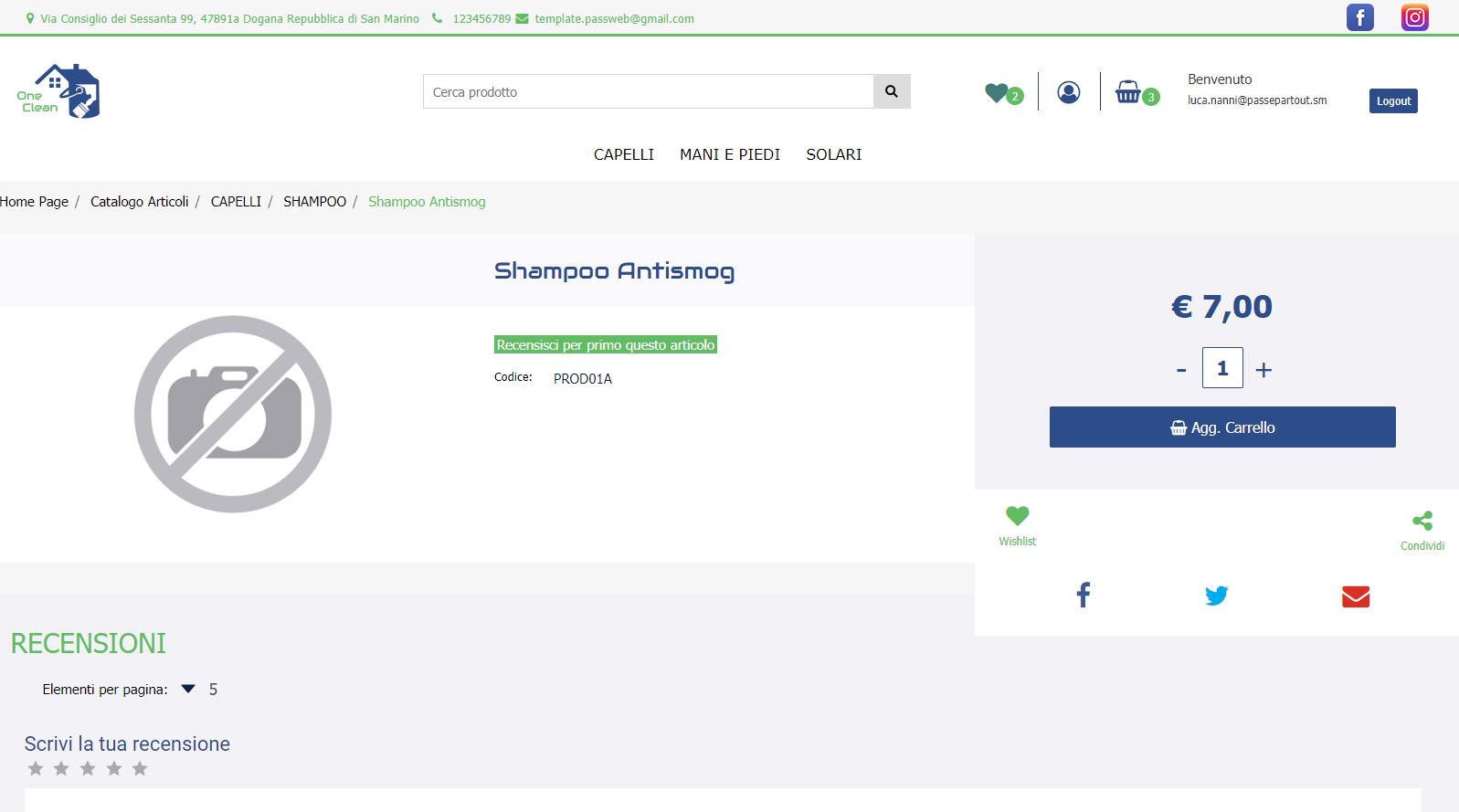The width and height of the screenshot is (1459, 812).
Task: Click the search magnifier button
Action: point(892,91)
